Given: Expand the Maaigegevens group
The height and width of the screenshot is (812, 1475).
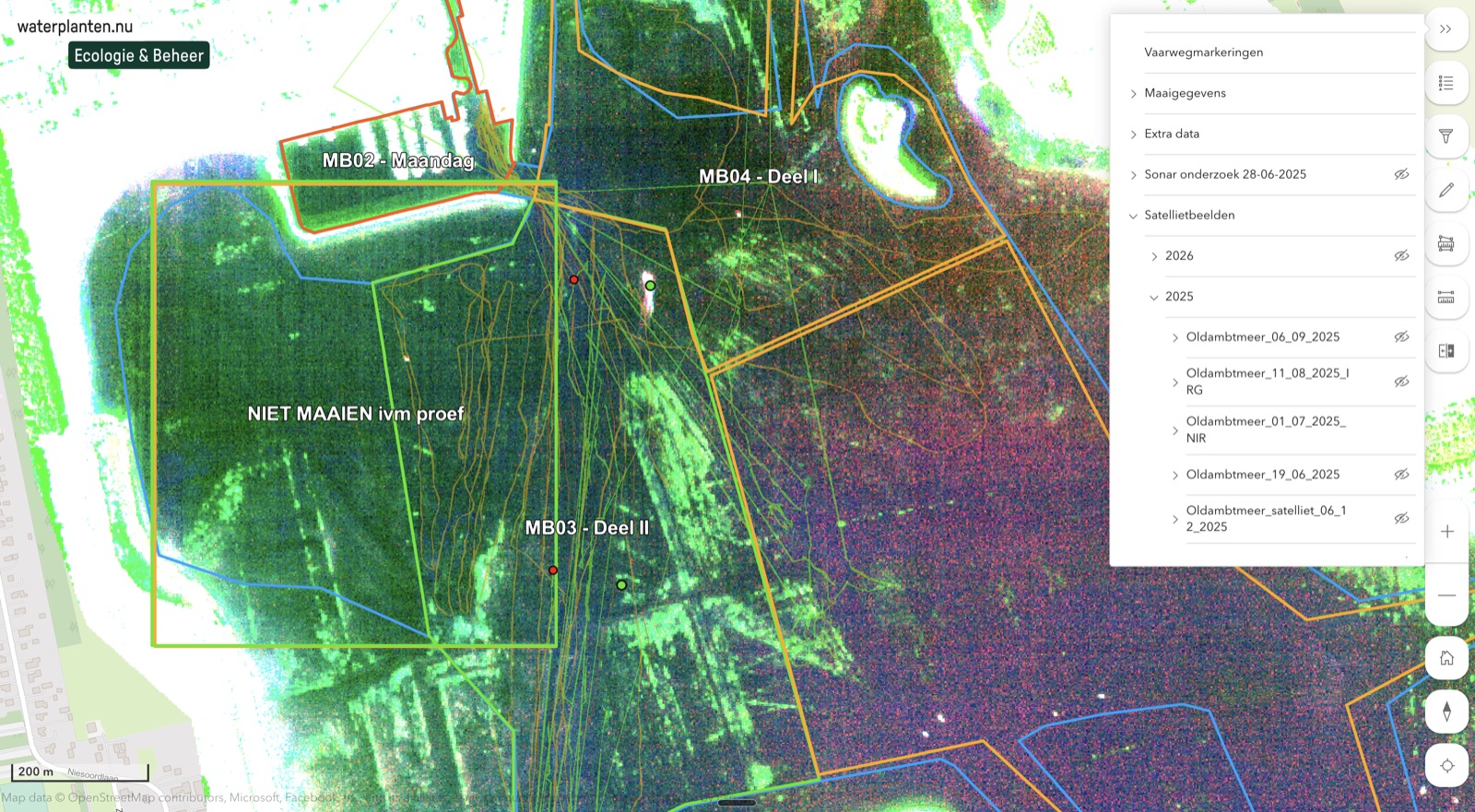Looking at the screenshot, I should (1133, 94).
